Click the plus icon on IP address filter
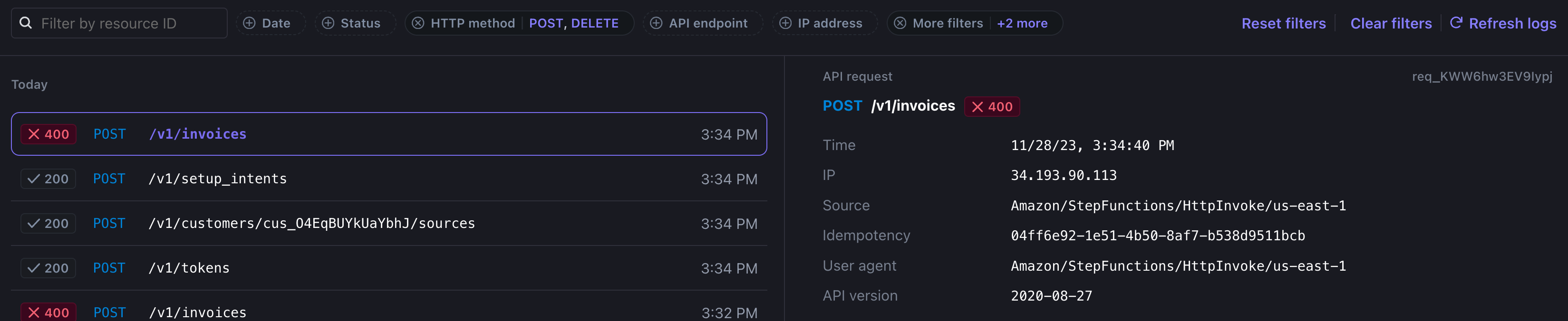The image size is (1568, 321). pos(785,23)
